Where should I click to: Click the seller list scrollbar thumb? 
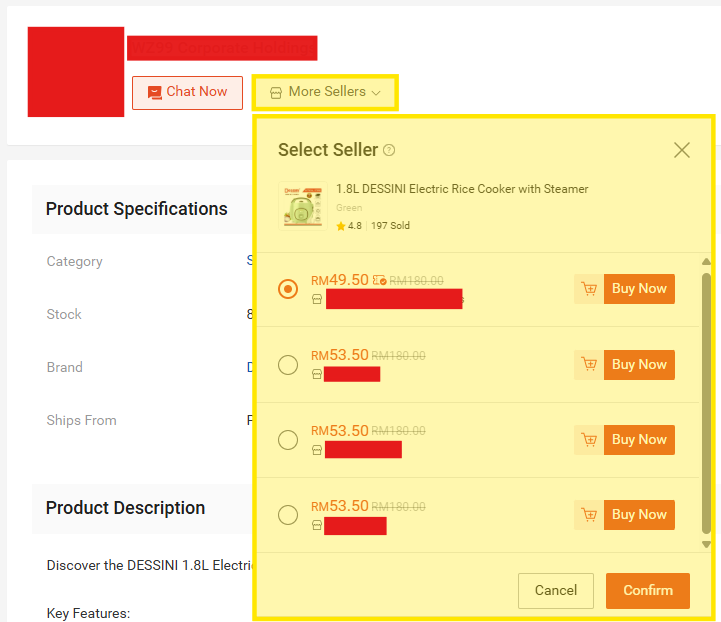pyautogui.click(x=706, y=403)
